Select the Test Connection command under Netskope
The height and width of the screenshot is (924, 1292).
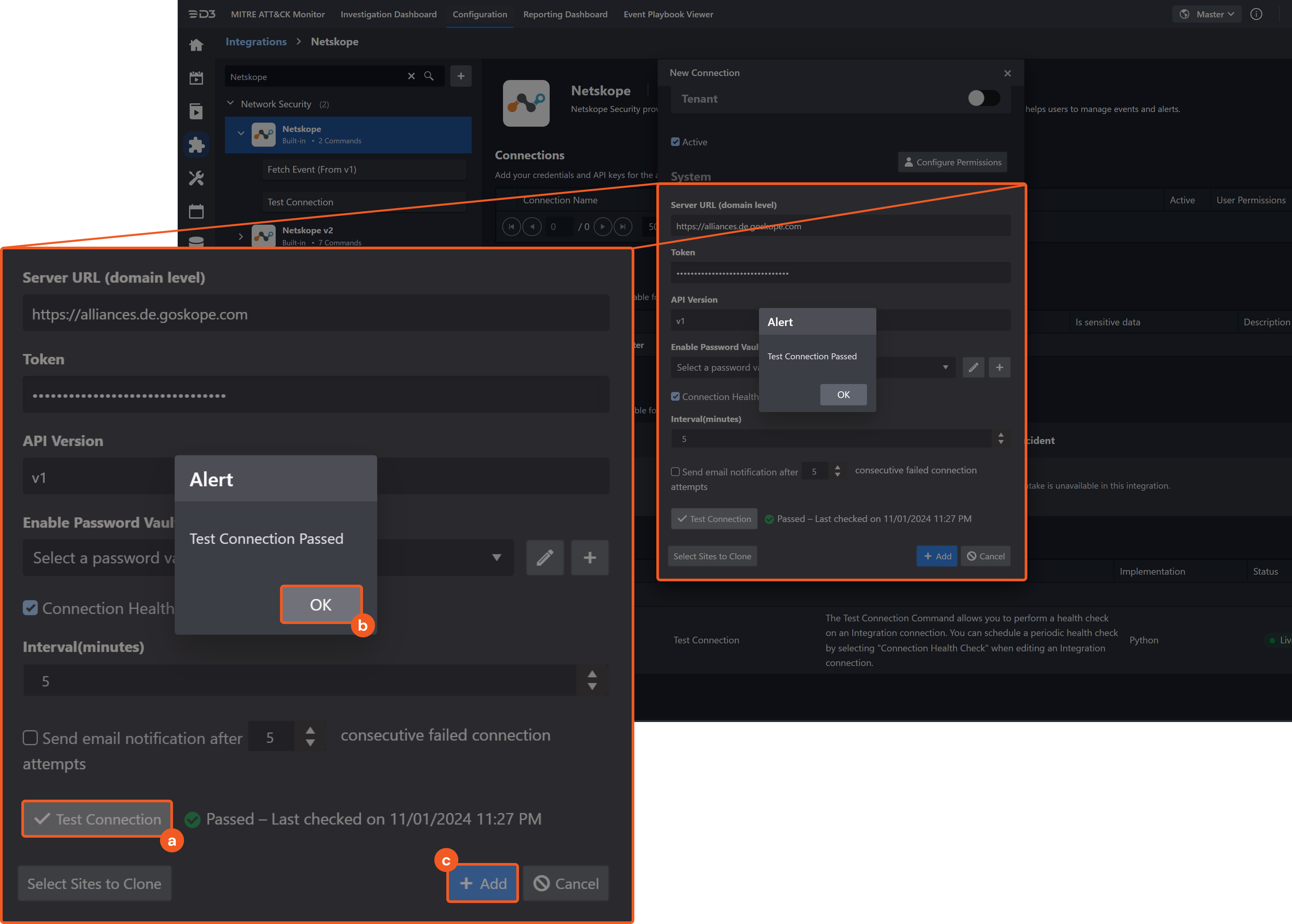364,202
